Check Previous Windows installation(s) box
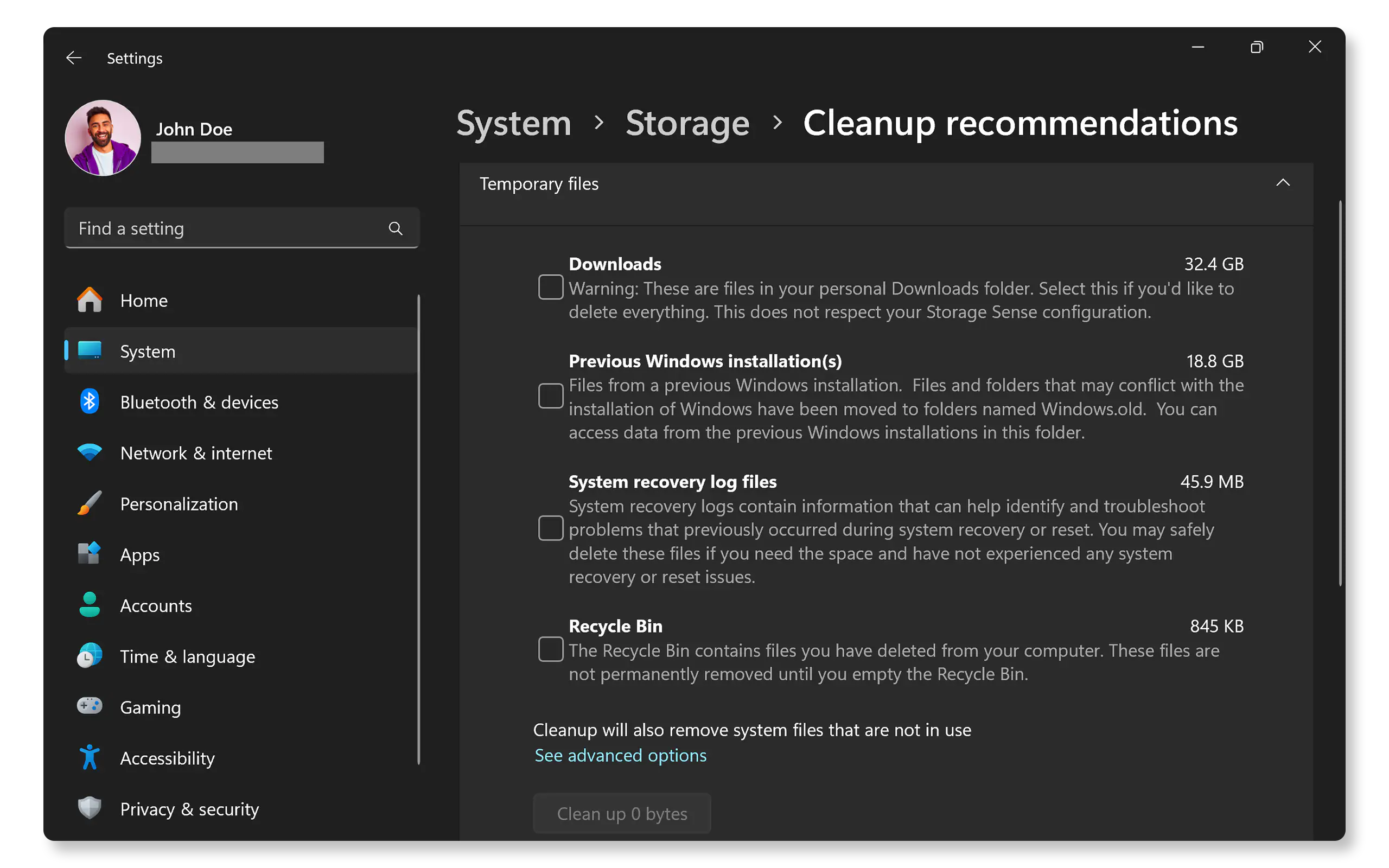This screenshot has width=1389, height=868. click(x=550, y=396)
